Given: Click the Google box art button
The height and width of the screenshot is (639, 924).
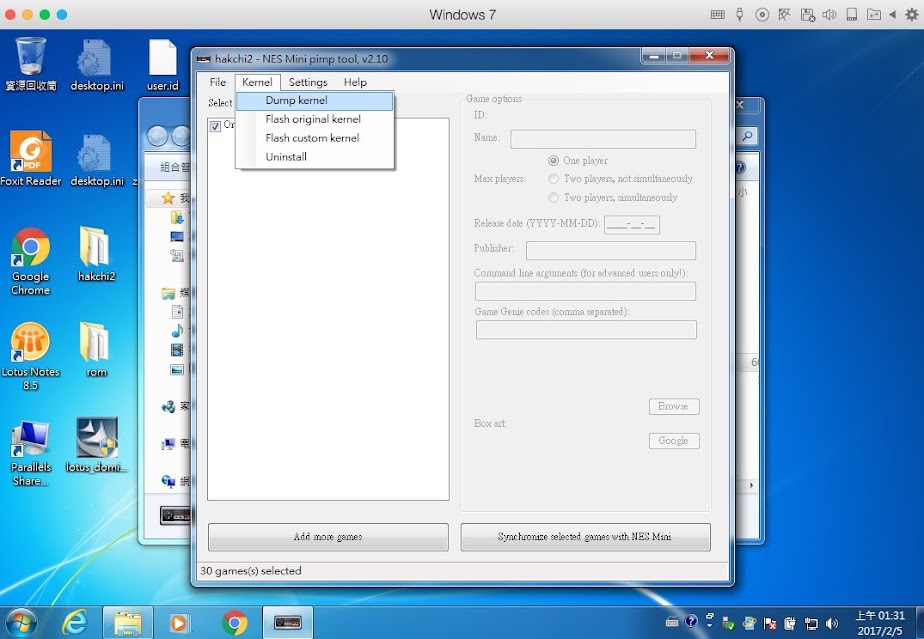Looking at the screenshot, I should point(674,441).
